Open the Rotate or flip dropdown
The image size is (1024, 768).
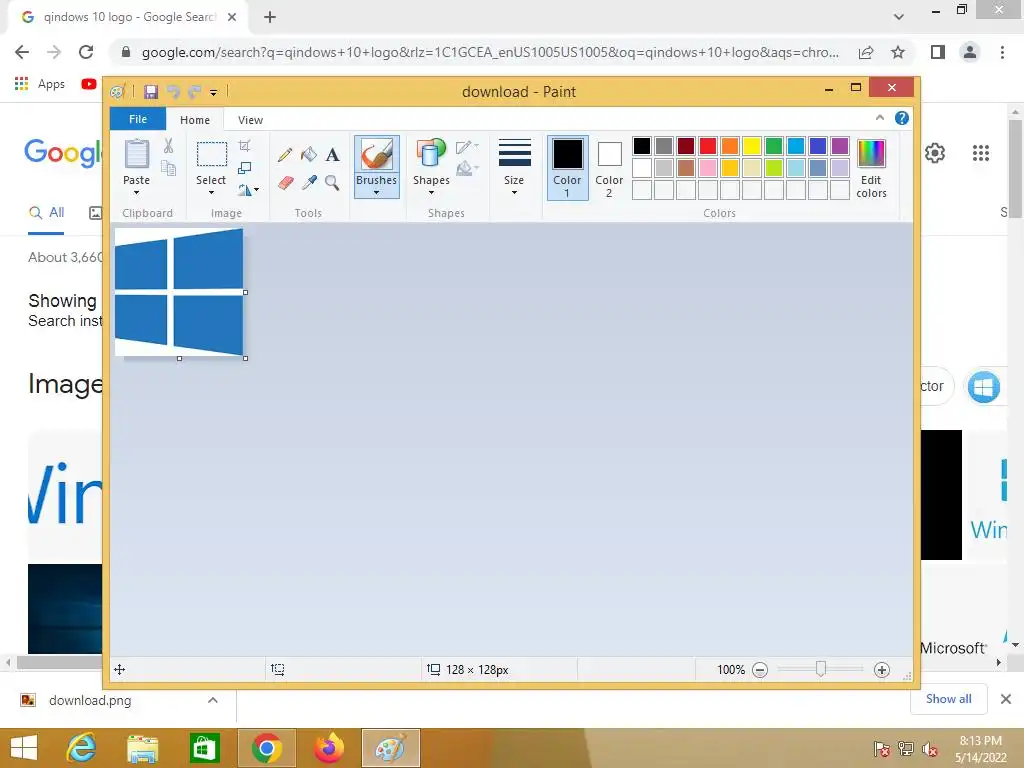[x=248, y=190]
